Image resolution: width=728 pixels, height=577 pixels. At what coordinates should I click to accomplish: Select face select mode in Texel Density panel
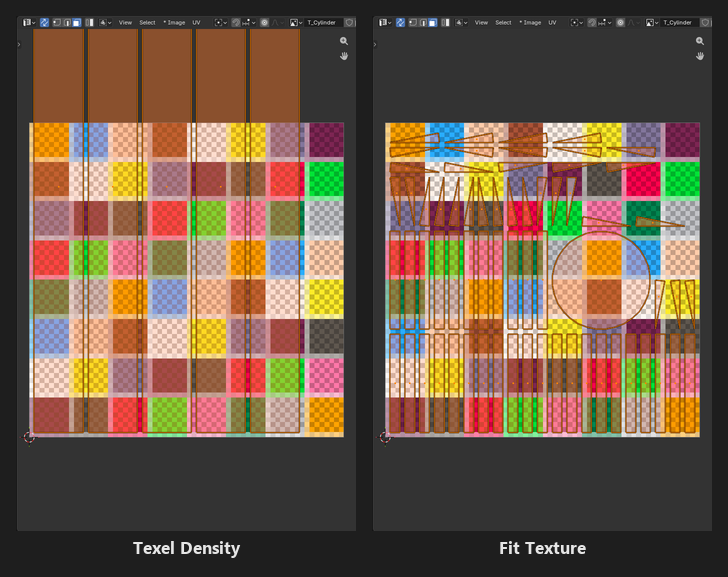pyautogui.click(x=77, y=22)
